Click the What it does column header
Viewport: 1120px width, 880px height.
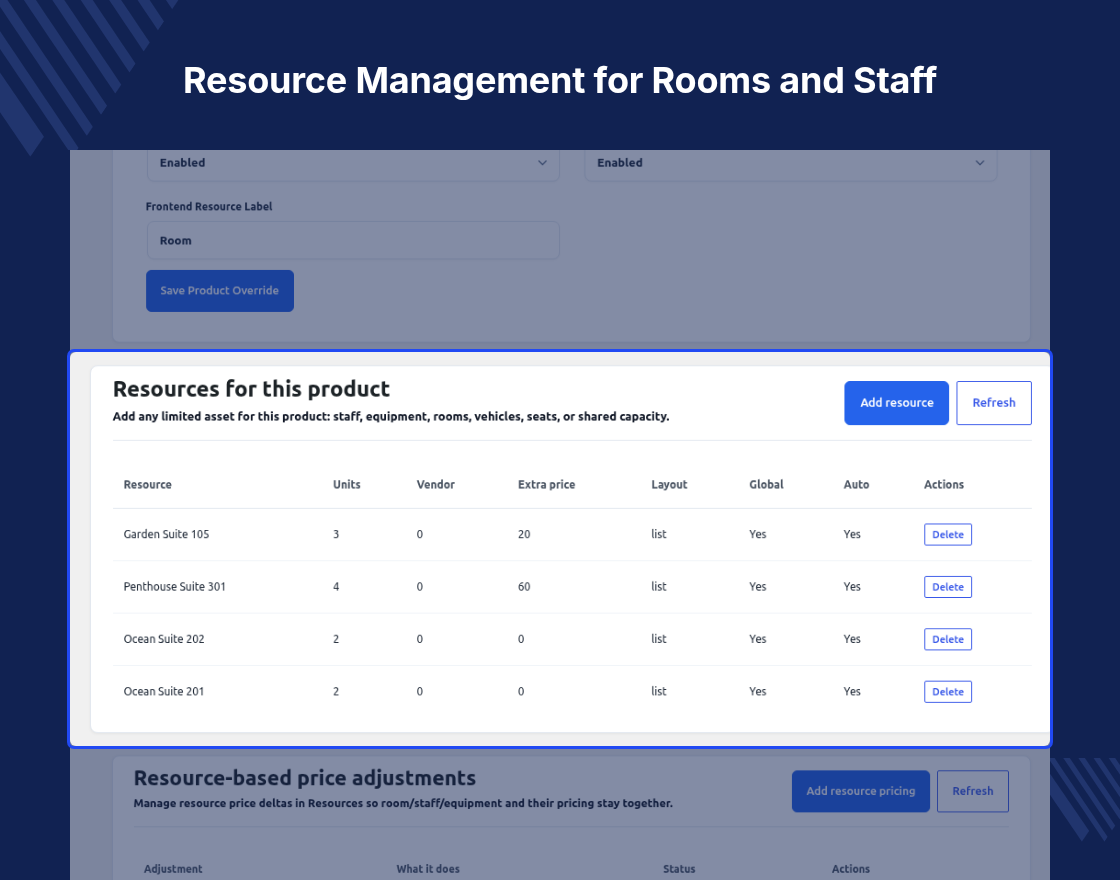tap(428, 869)
